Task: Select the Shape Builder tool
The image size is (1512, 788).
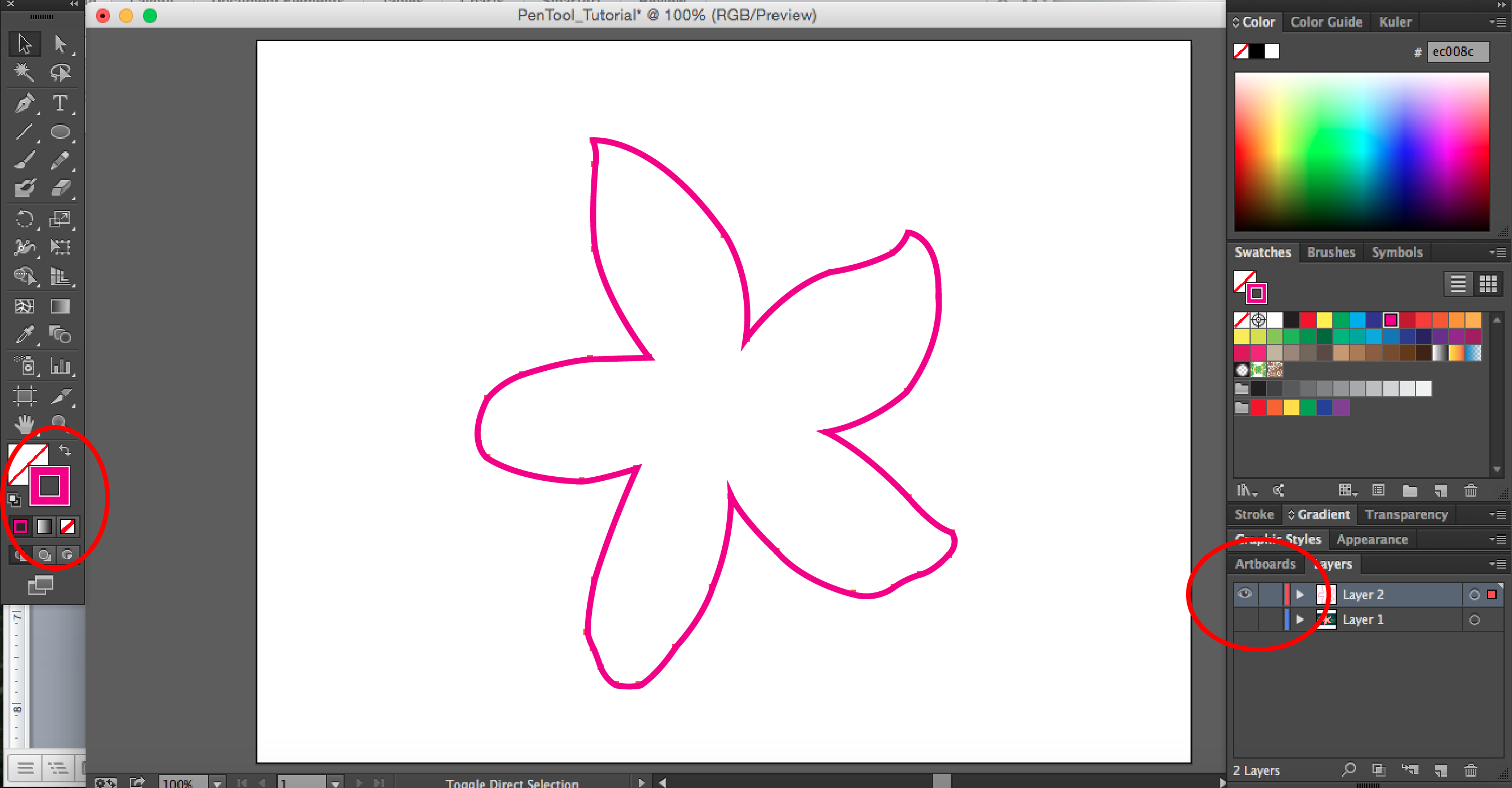Action: click(x=24, y=276)
